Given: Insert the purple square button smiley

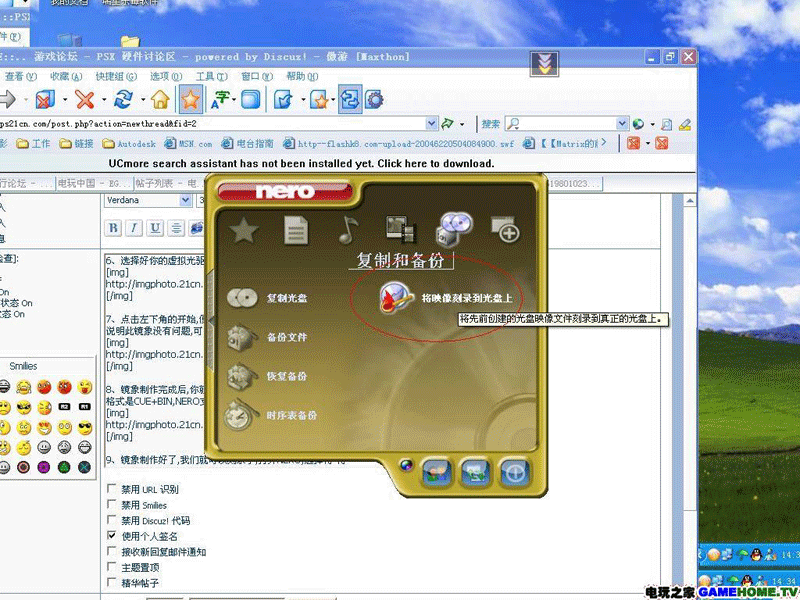Looking at the screenshot, I should point(44,467).
